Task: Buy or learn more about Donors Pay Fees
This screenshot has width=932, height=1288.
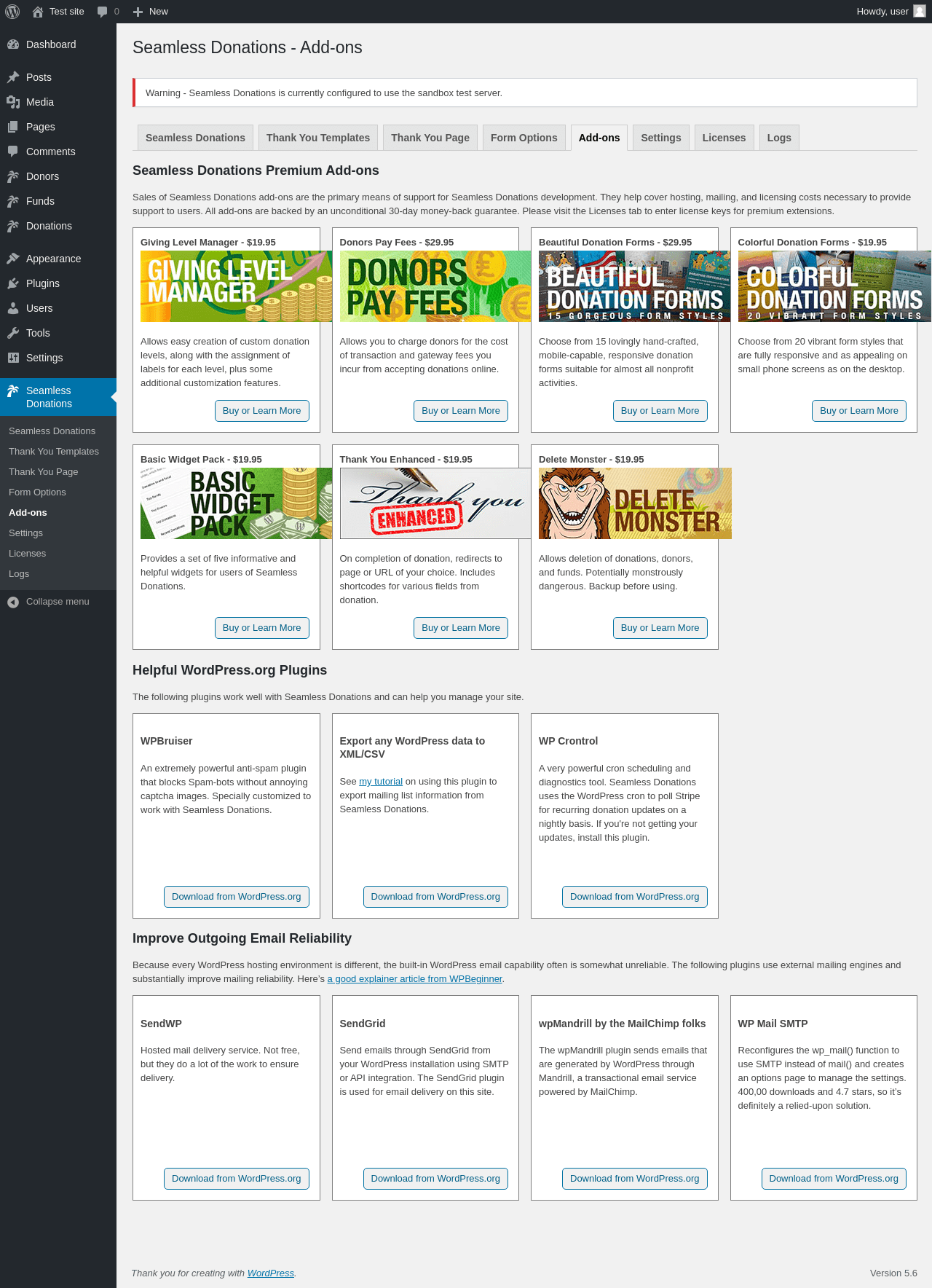Action: tap(461, 411)
